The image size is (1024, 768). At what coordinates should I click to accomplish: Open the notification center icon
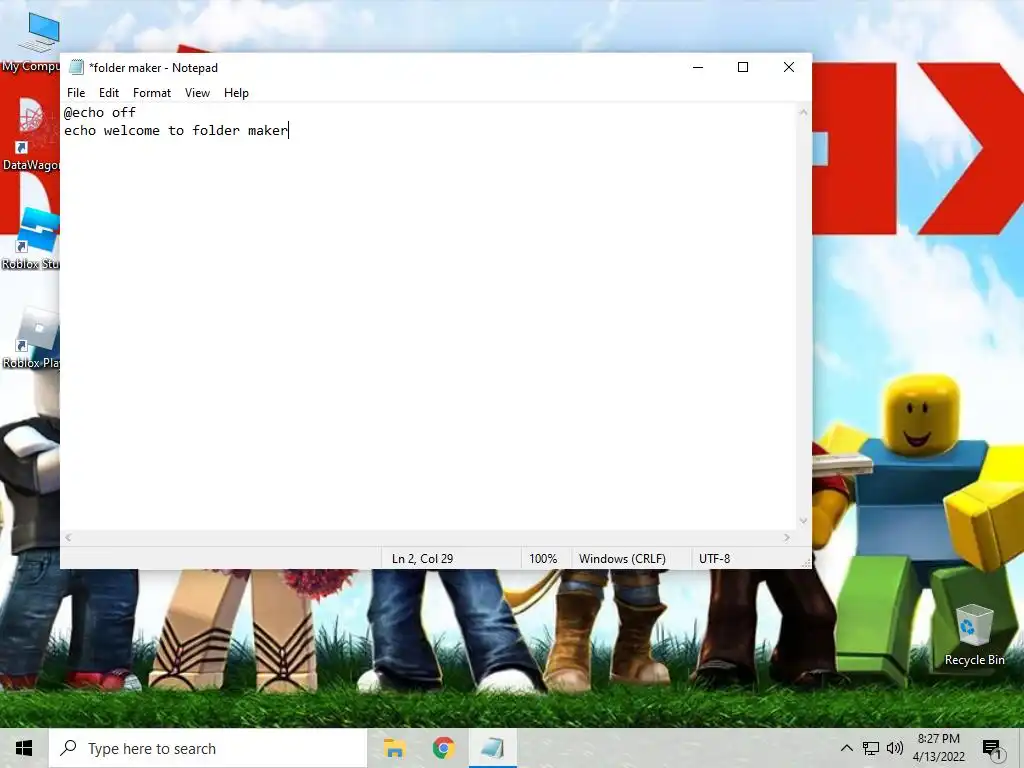pos(993,748)
